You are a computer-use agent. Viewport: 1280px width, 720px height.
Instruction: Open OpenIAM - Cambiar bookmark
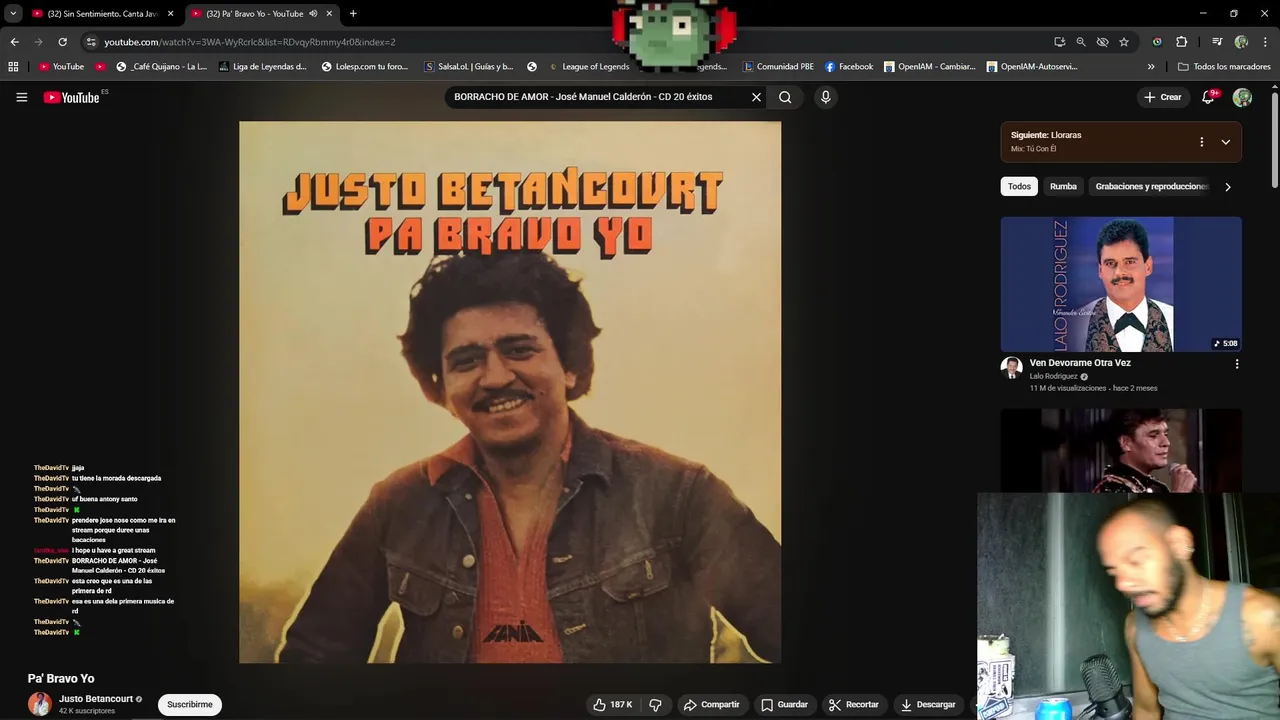[929, 67]
